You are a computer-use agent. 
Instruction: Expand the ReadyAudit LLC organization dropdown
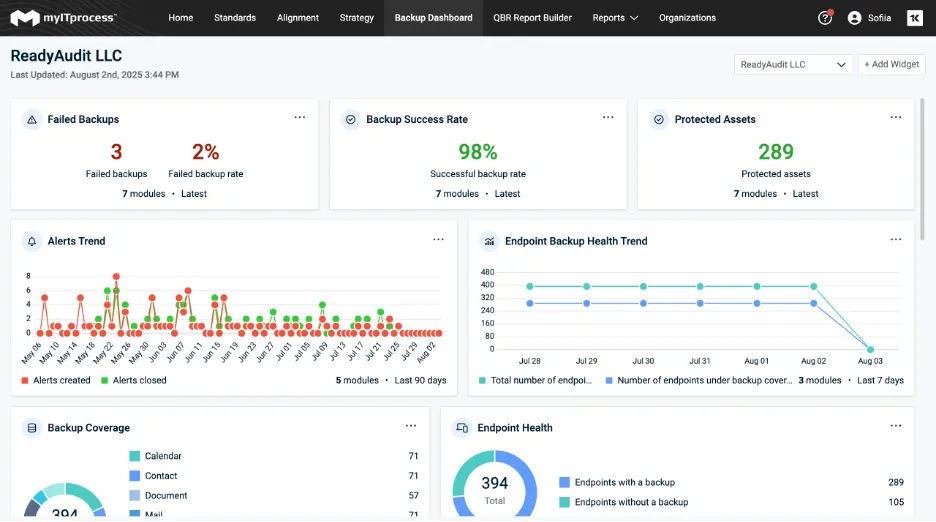[x=795, y=64]
